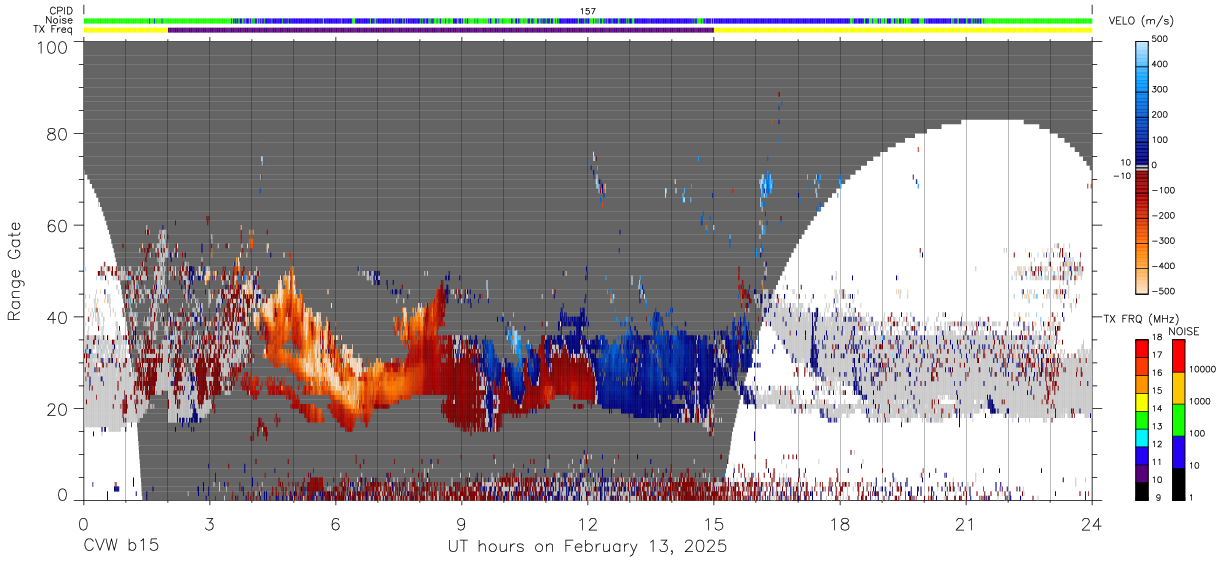This screenshot has width=1228, height=567.
Task: Click the CPID value 157
Action: pos(588,11)
